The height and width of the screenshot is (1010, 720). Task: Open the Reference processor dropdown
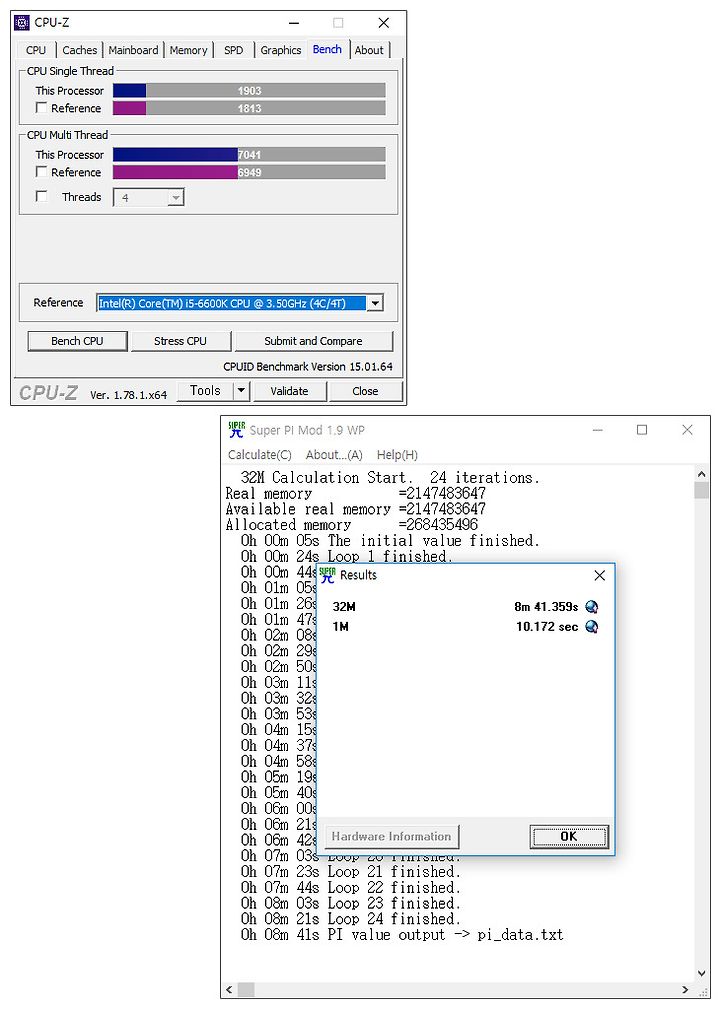click(375, 303)
